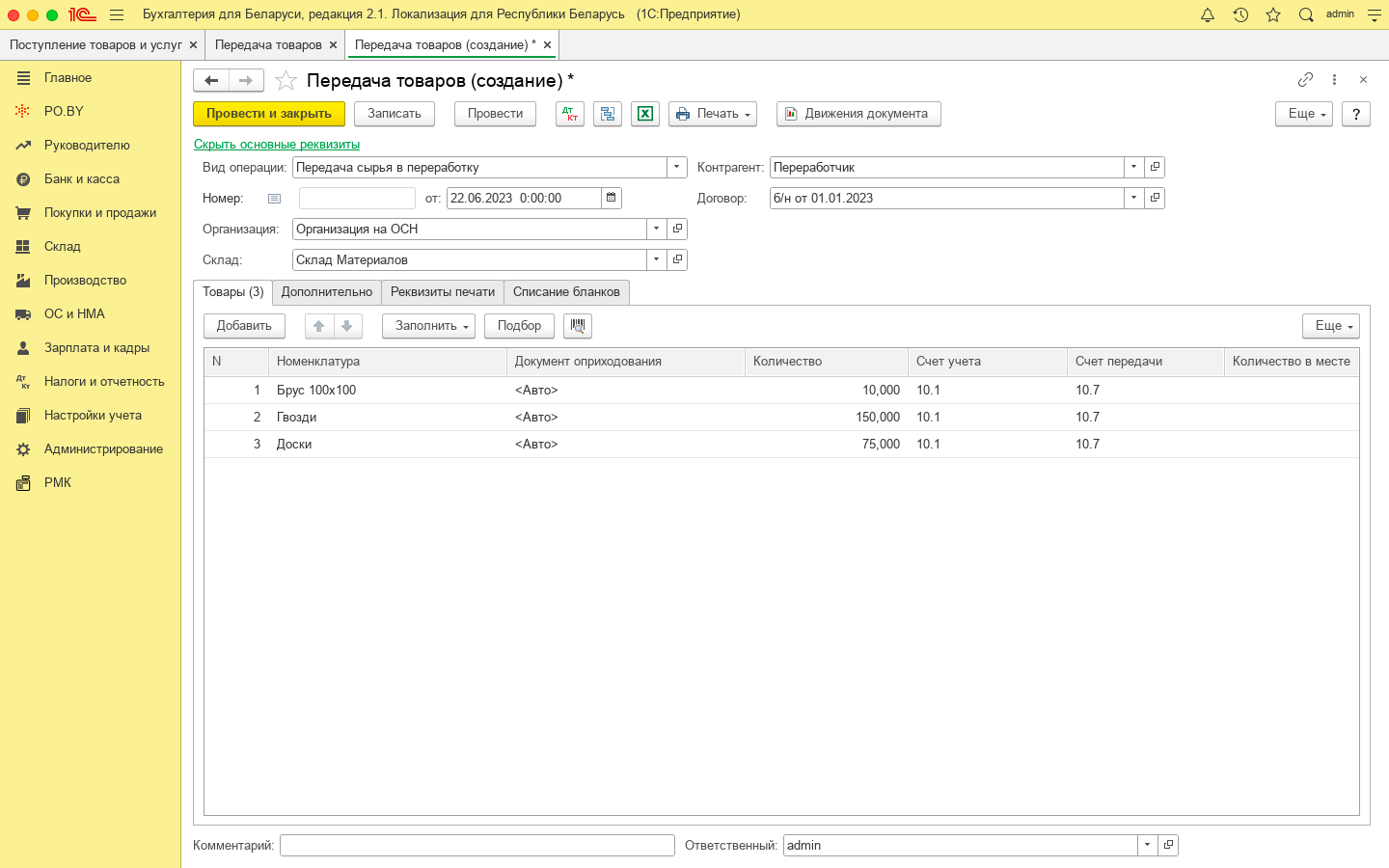Click the document structure icon next to Дт/Кт

coord(608,114)
